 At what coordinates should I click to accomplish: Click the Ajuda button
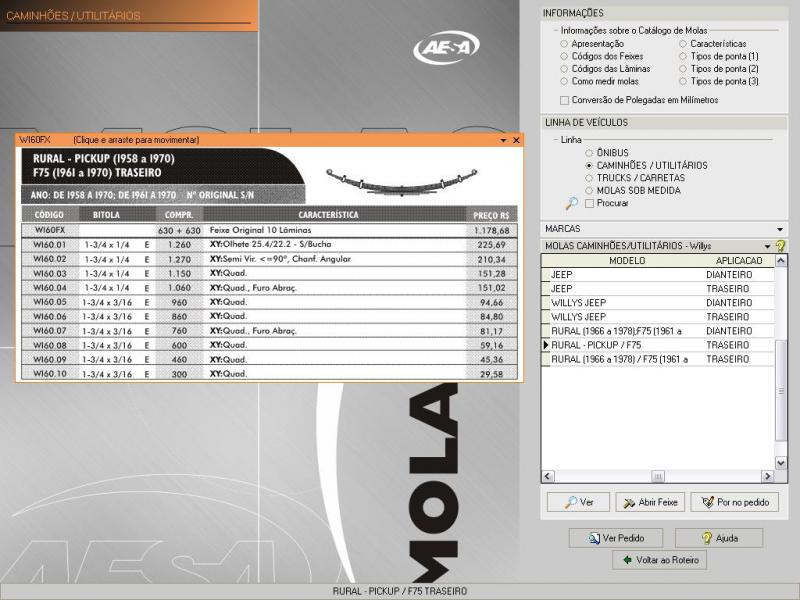click(x=719, y=538)
